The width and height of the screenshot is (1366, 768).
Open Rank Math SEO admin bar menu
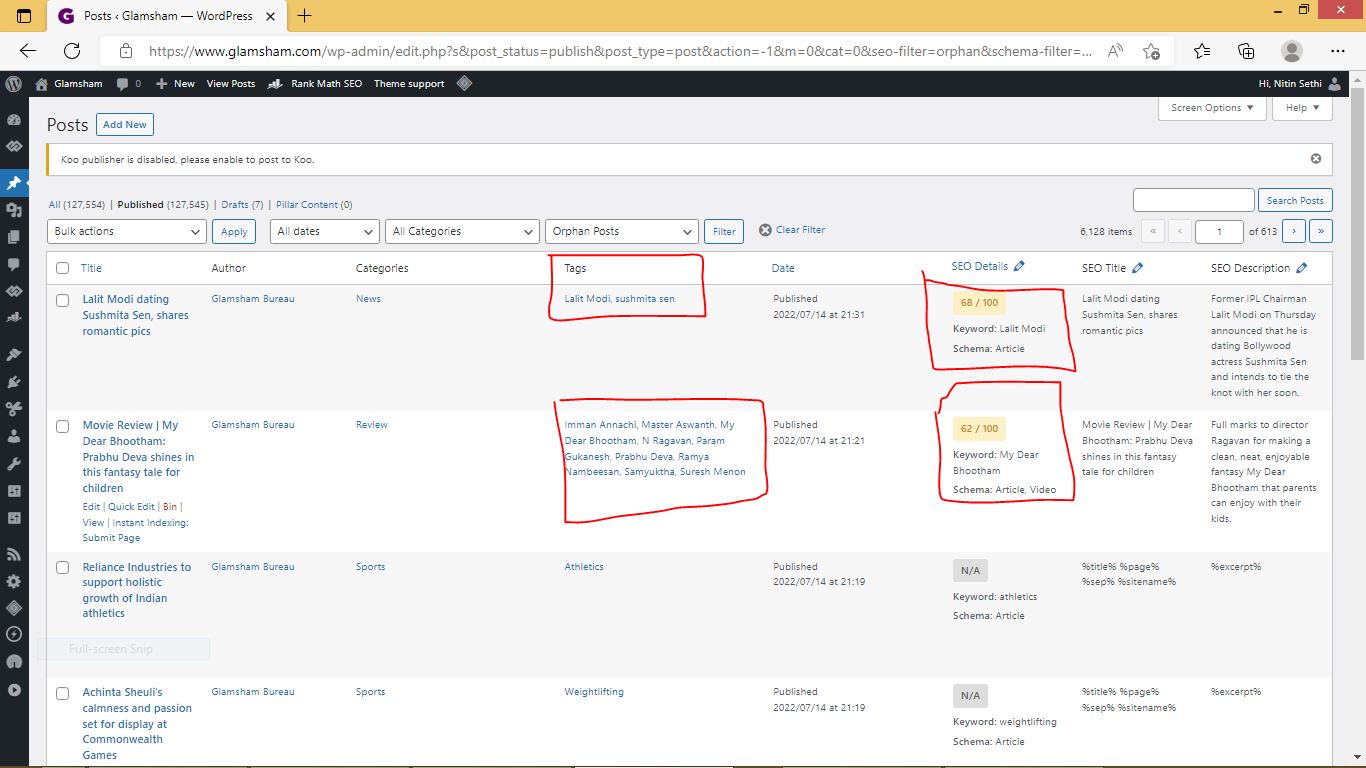coord(315,84)
